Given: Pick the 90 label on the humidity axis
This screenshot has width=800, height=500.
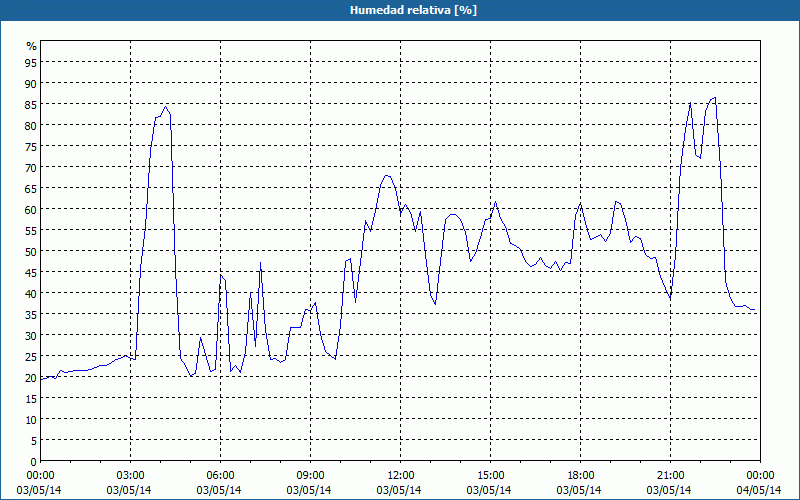Looking at the screenshot, I should pyautogui.click(x=31, y=83).
